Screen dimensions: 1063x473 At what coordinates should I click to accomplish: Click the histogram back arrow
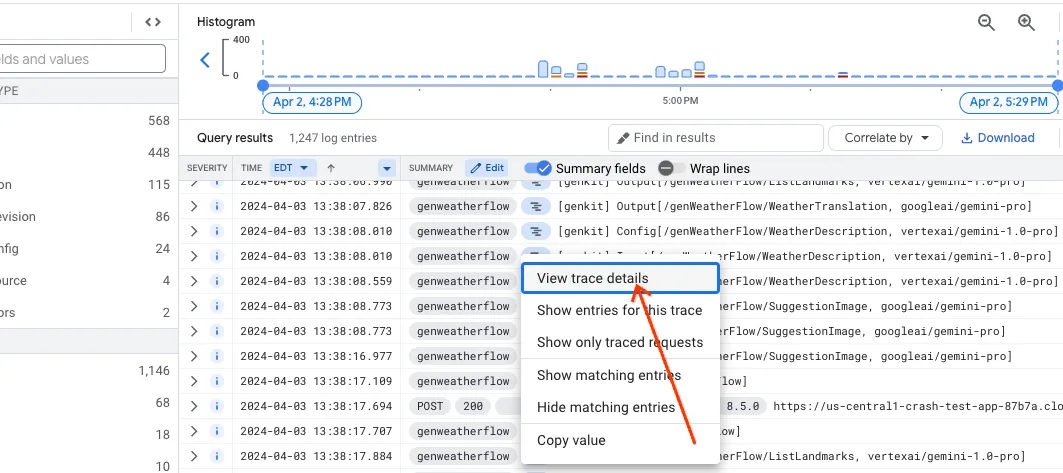coord(205,60)
